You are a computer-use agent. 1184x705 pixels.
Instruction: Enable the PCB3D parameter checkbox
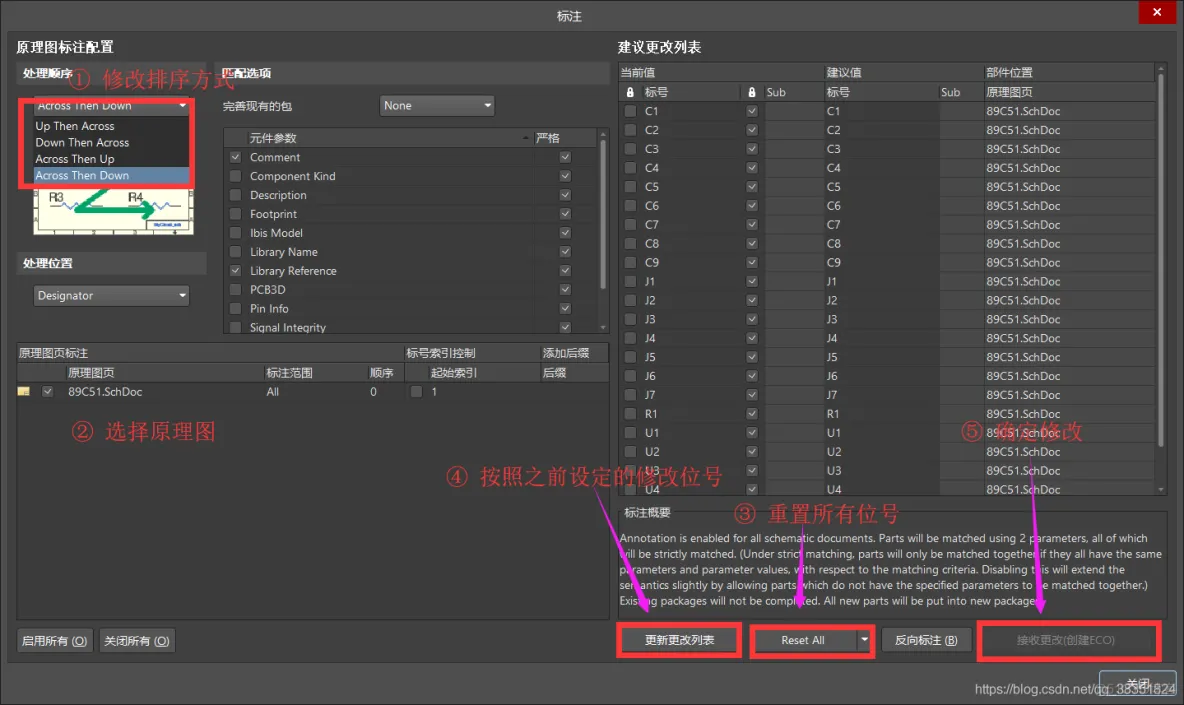tap(236, 289)
